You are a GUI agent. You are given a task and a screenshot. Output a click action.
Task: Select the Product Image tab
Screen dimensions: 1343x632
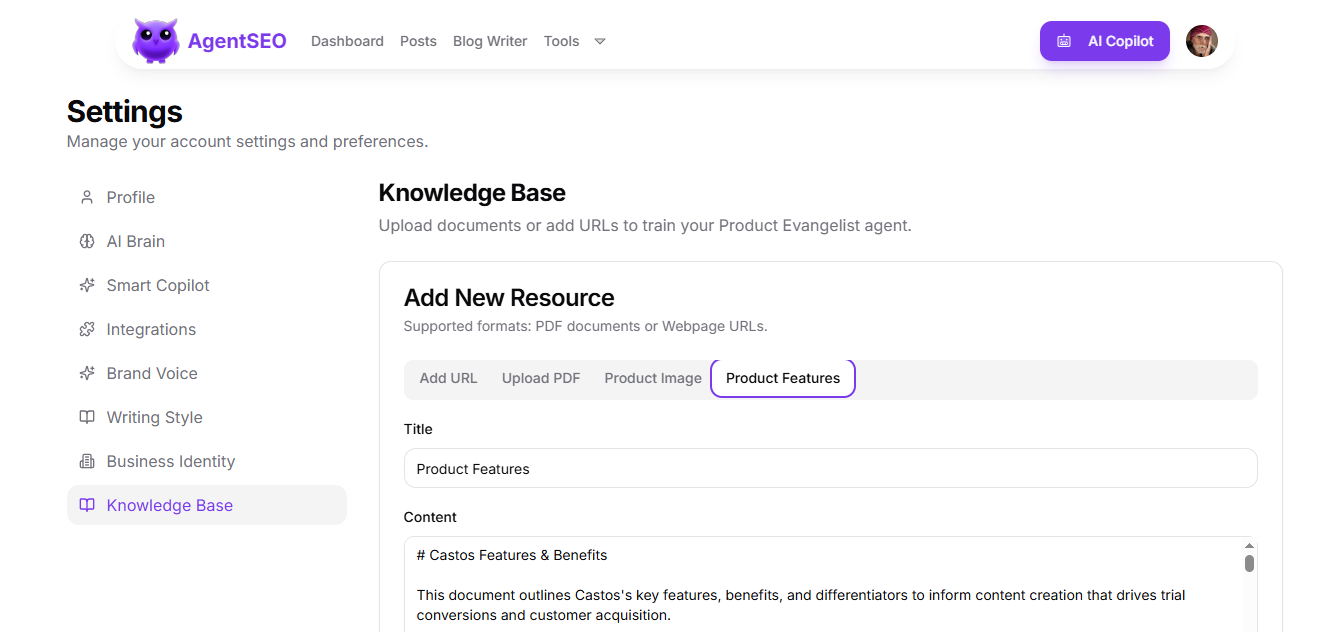point(652,378)
